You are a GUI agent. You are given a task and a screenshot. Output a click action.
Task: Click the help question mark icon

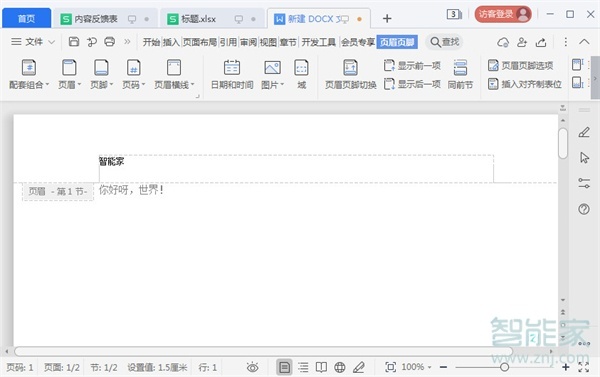click(x=584, y=209)
